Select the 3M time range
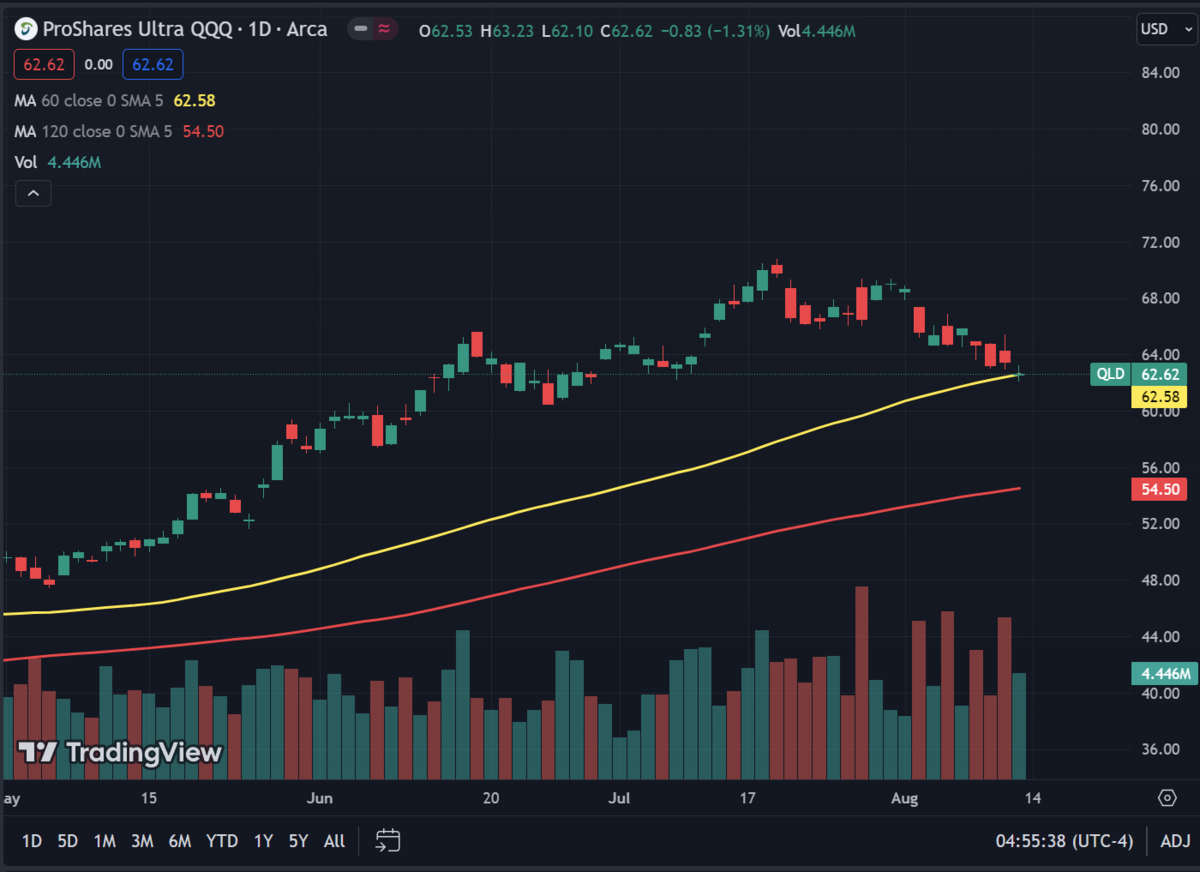The image size is (1200, 872). (142, 841)
